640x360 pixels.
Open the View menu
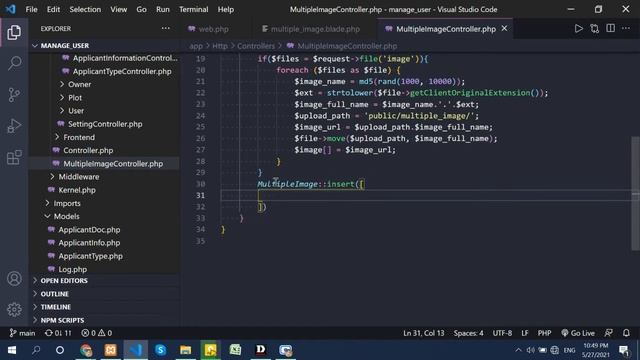tap(118, 9)
